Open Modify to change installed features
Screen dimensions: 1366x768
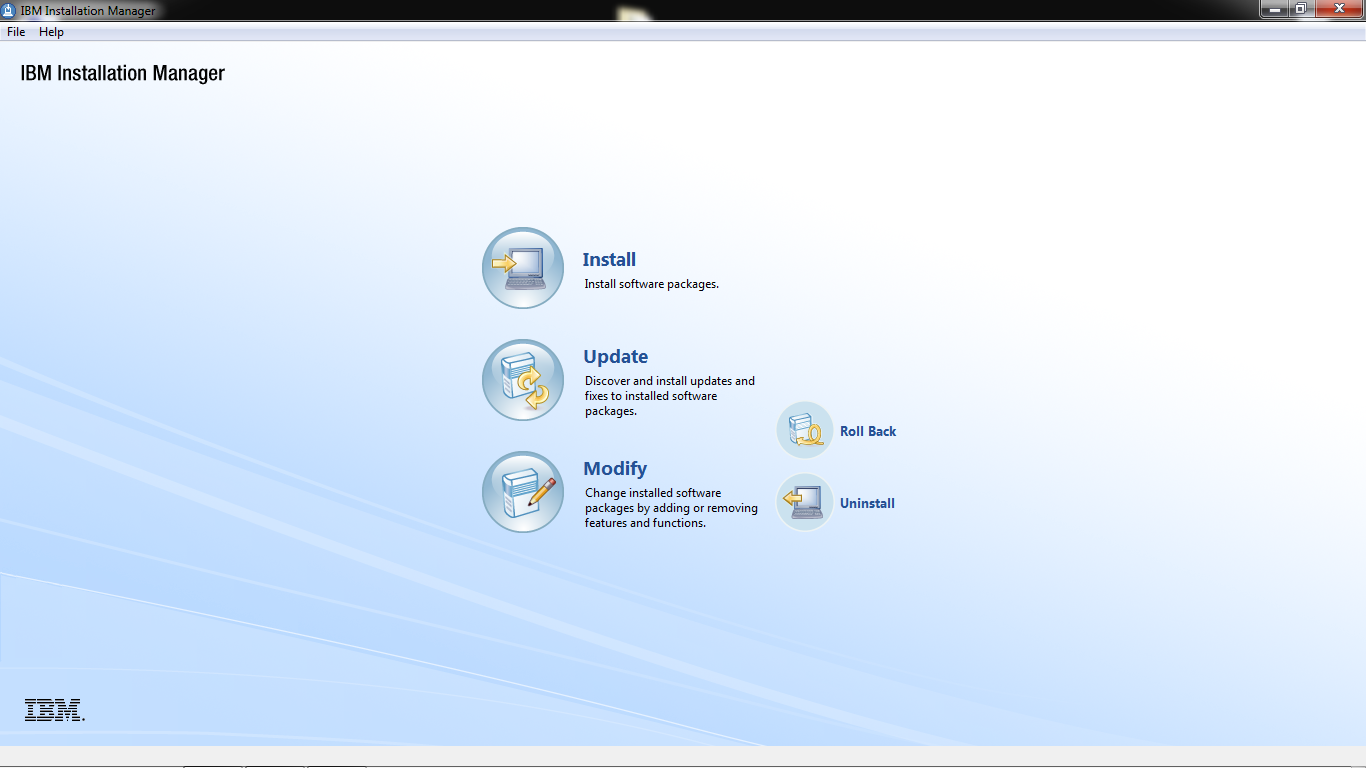point(614,468)
